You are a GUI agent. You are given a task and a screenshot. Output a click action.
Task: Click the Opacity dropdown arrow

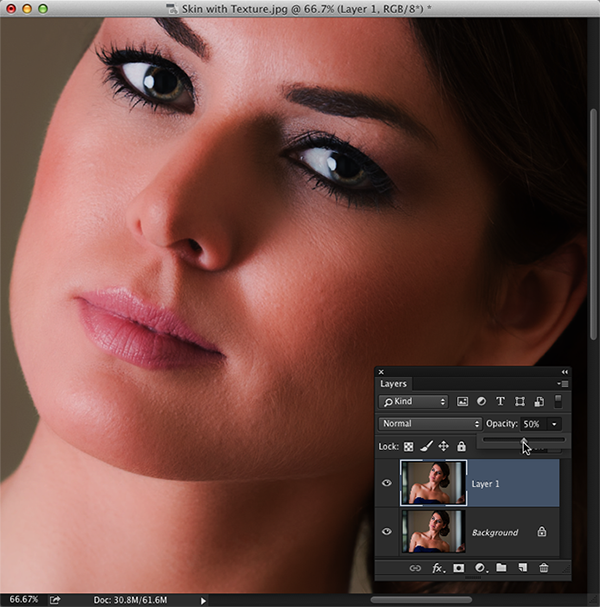555,424
